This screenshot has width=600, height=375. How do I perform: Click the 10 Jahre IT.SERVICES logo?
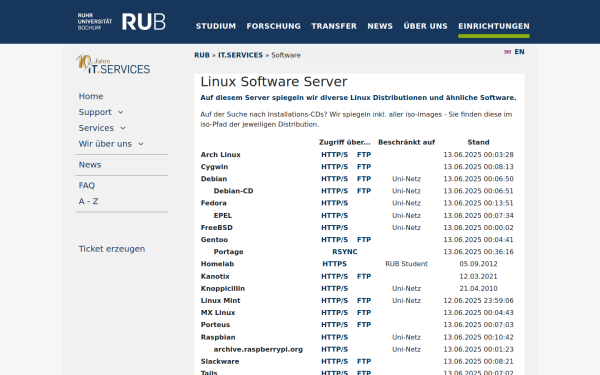coord(113,64)
